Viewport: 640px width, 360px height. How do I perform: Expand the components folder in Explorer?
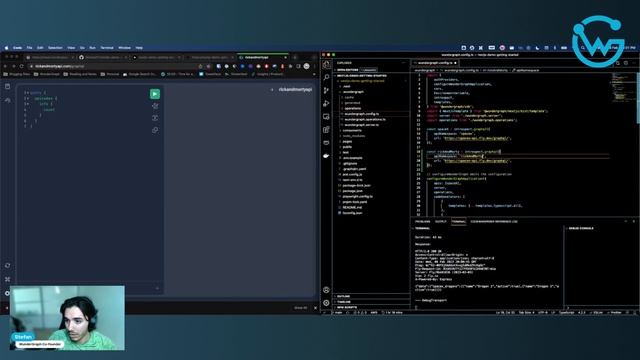coord(351,131)
